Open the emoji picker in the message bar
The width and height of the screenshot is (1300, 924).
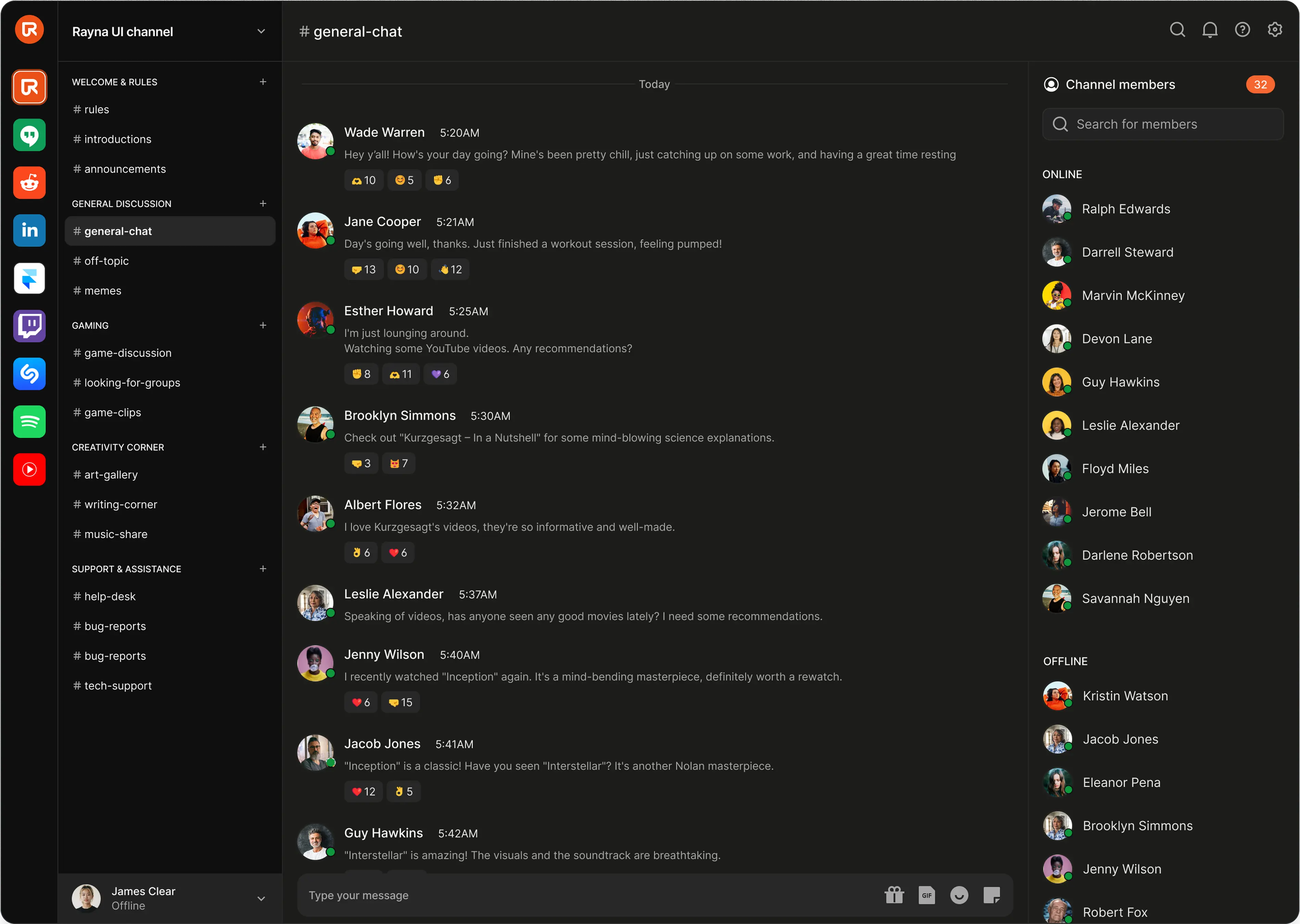tap(959, 895)
